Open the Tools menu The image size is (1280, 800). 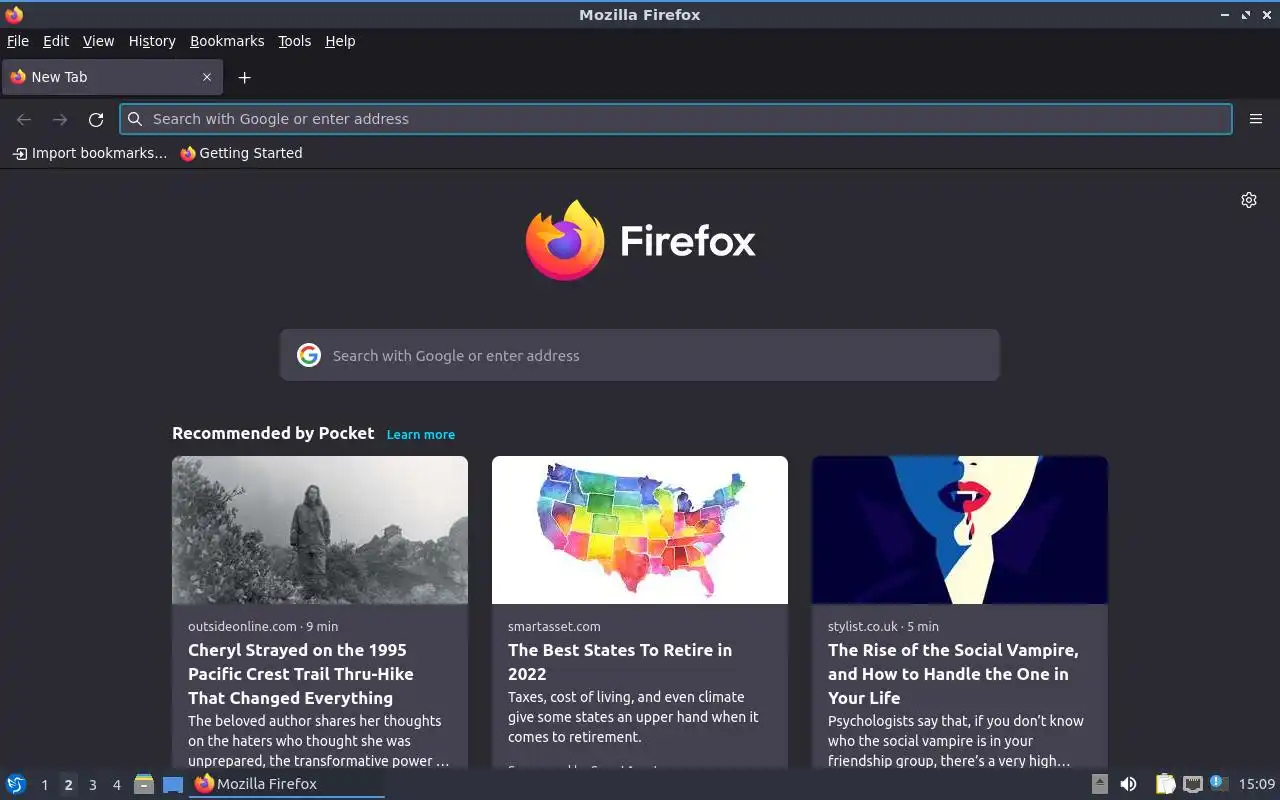click(294, 41)
